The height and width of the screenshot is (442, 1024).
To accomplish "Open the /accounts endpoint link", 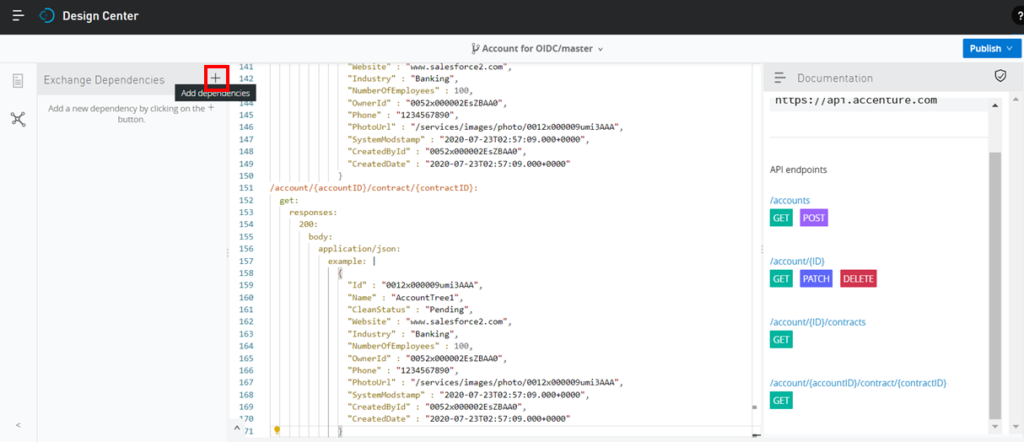I will coord(790,200).
